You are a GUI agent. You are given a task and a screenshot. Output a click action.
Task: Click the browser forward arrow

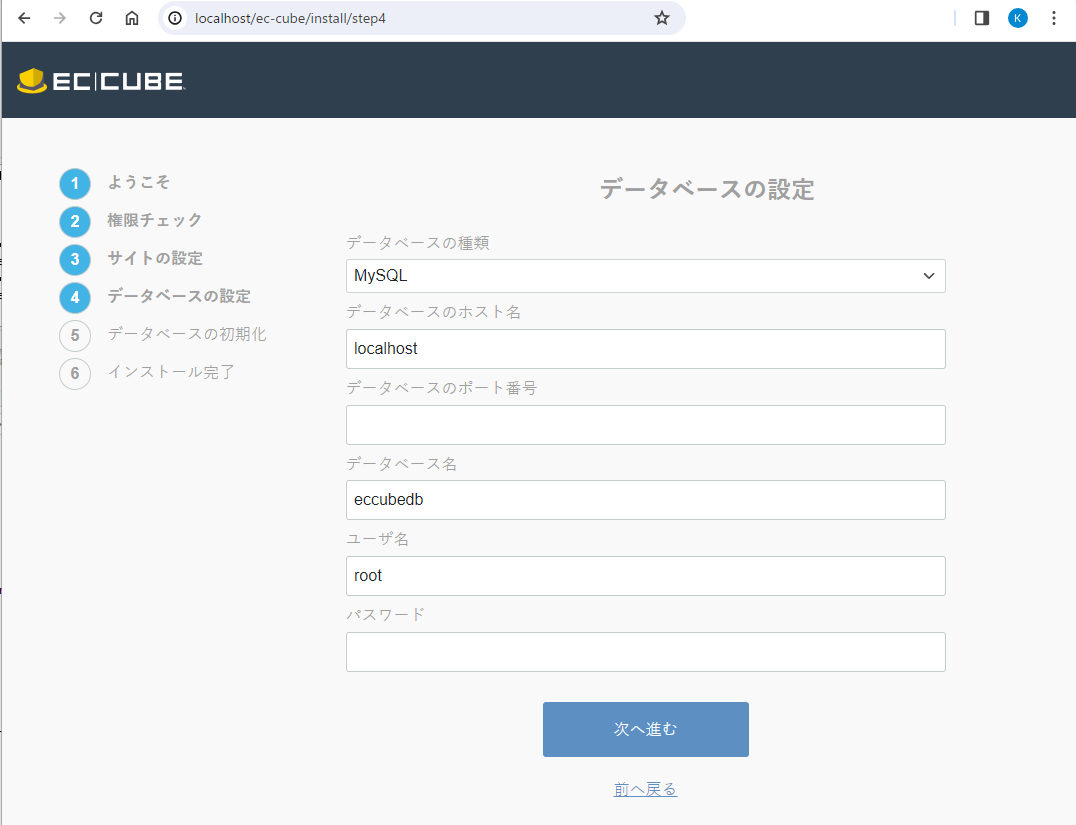click(60, 18)
